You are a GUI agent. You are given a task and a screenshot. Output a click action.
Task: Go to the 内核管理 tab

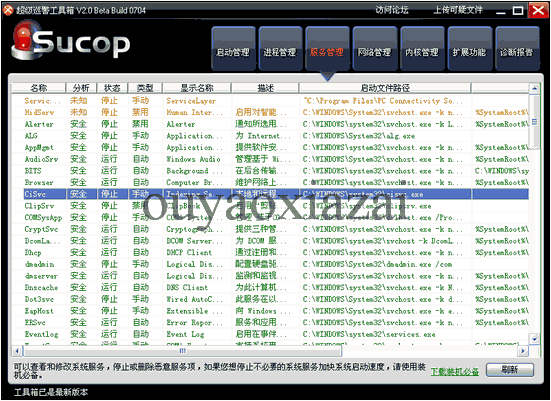pyautogui.click(x=422, y=48)
